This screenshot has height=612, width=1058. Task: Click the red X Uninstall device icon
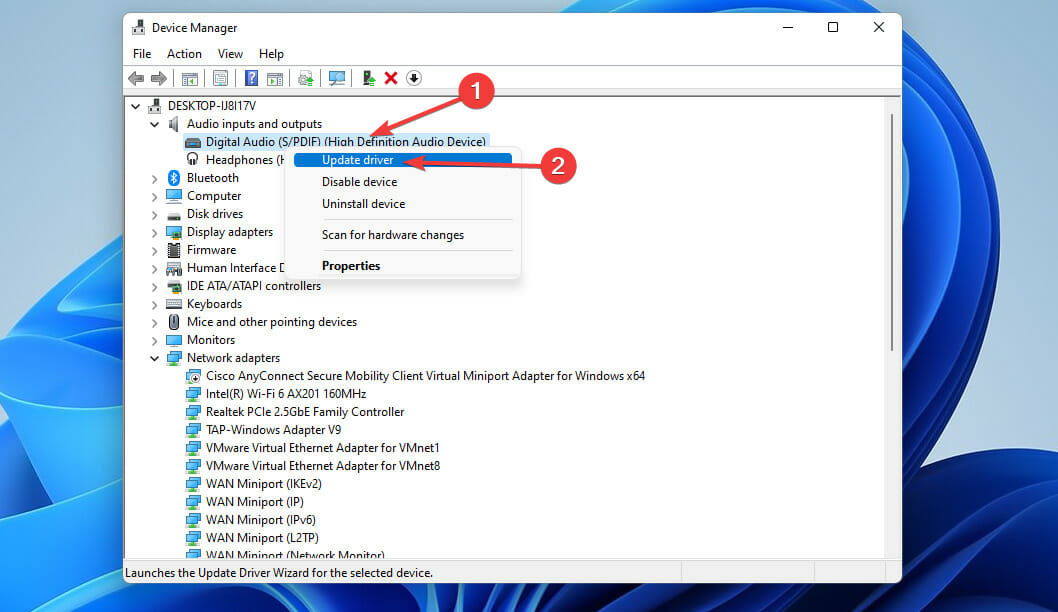coord(391,78)
